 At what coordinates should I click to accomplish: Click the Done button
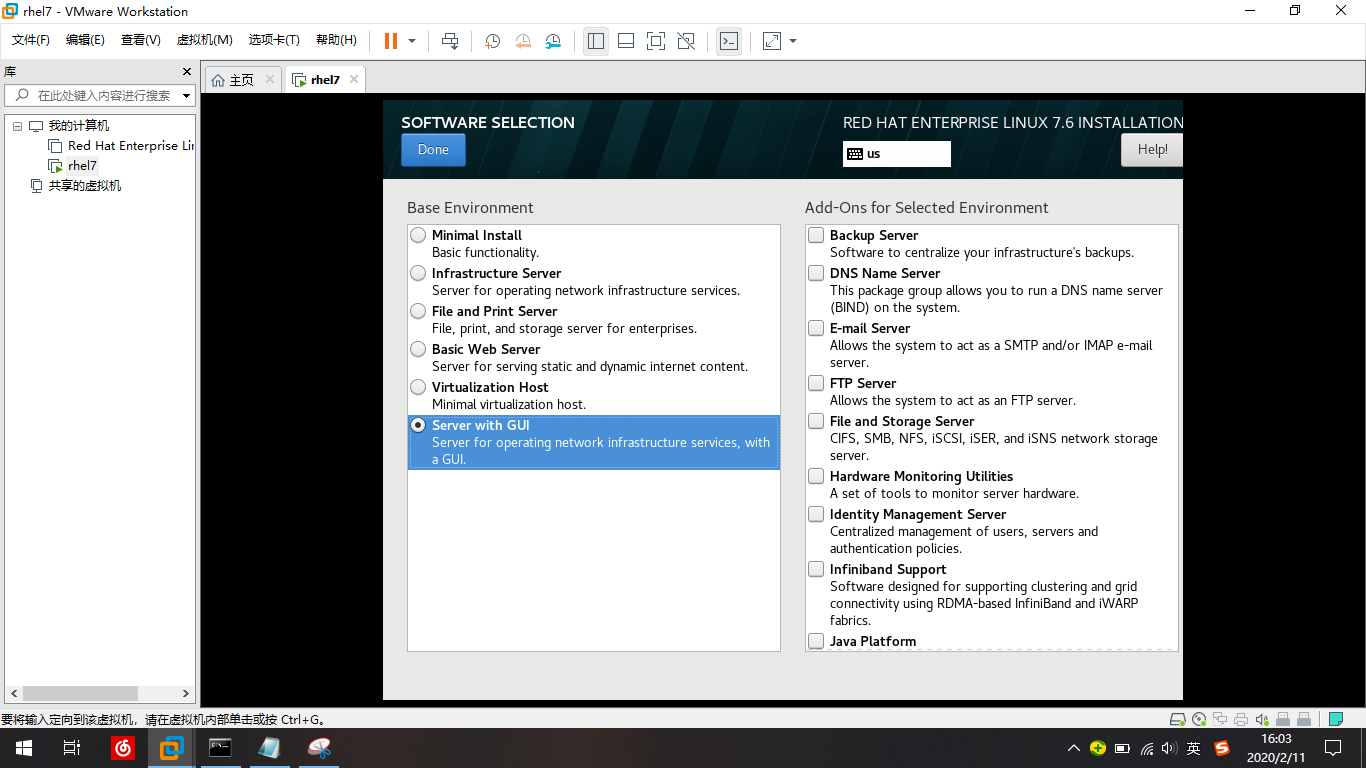(433, 150)
